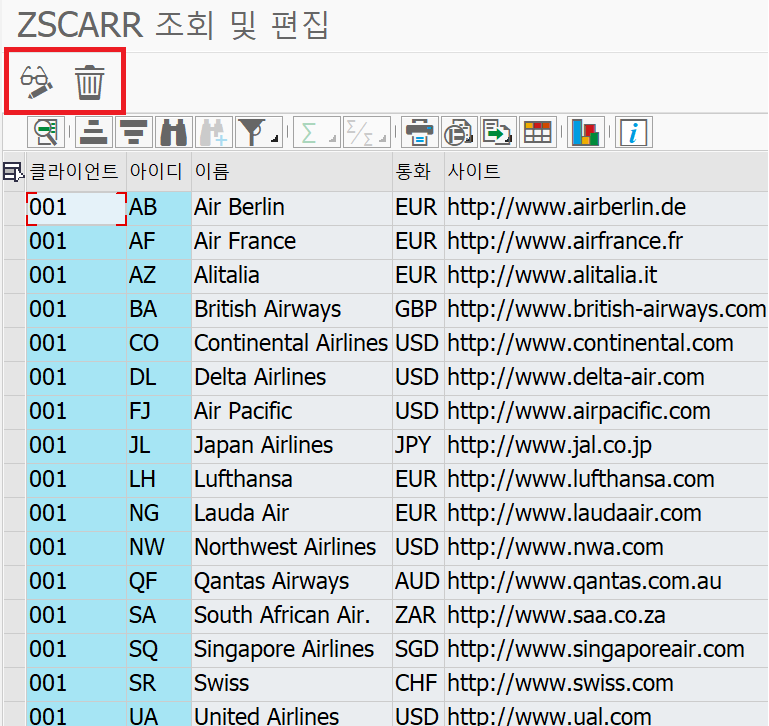Open the End User Documentation info icon
The height and width of the screenshot is (726, 769).
[x=634, y=132]
